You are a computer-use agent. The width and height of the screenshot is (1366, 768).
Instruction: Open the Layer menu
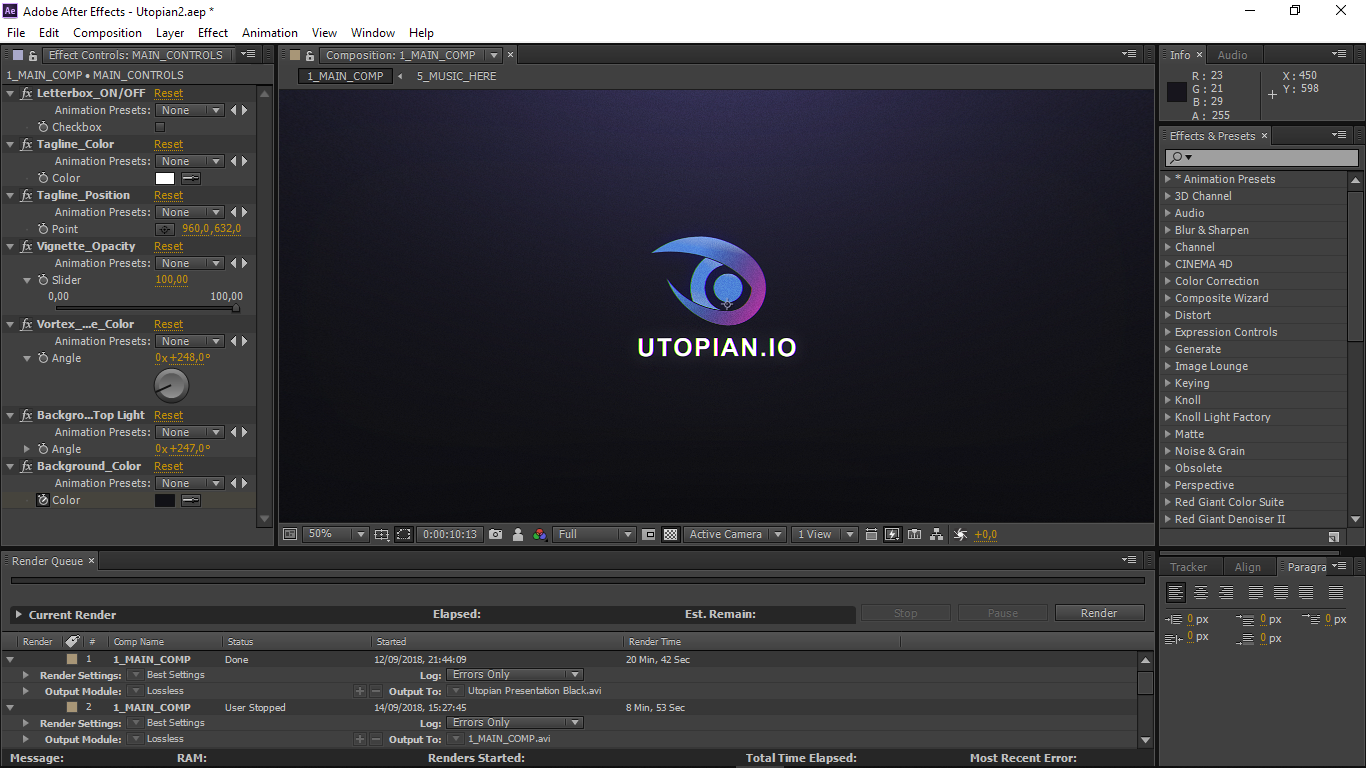[x=170, y=33]
